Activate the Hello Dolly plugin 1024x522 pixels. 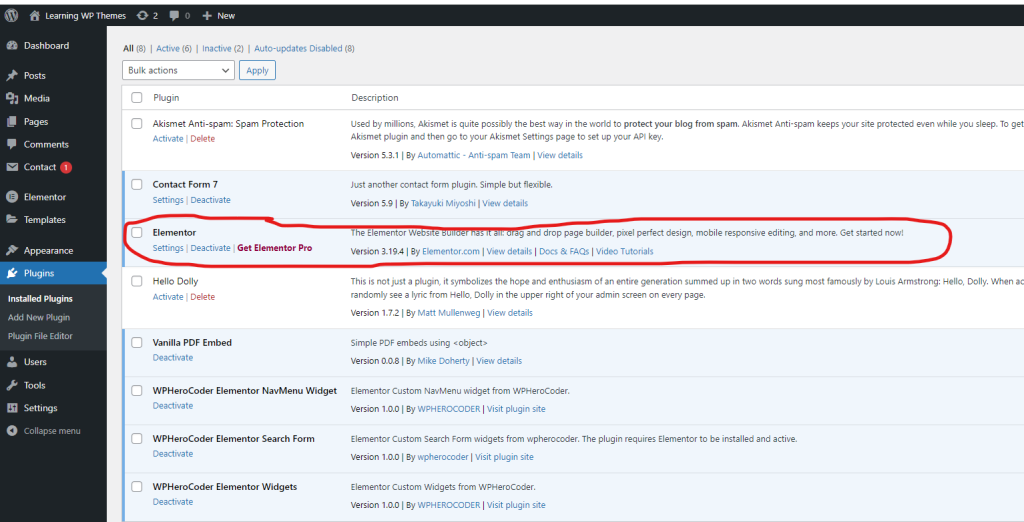pos(168,297)
